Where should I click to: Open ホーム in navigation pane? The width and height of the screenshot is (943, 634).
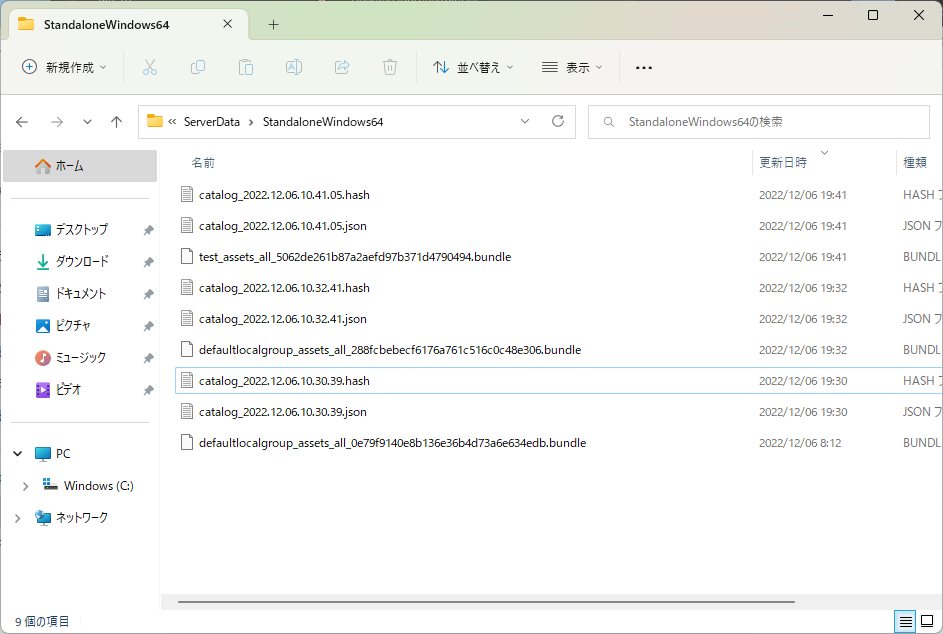pyautogui.click(x=80, y=165)
